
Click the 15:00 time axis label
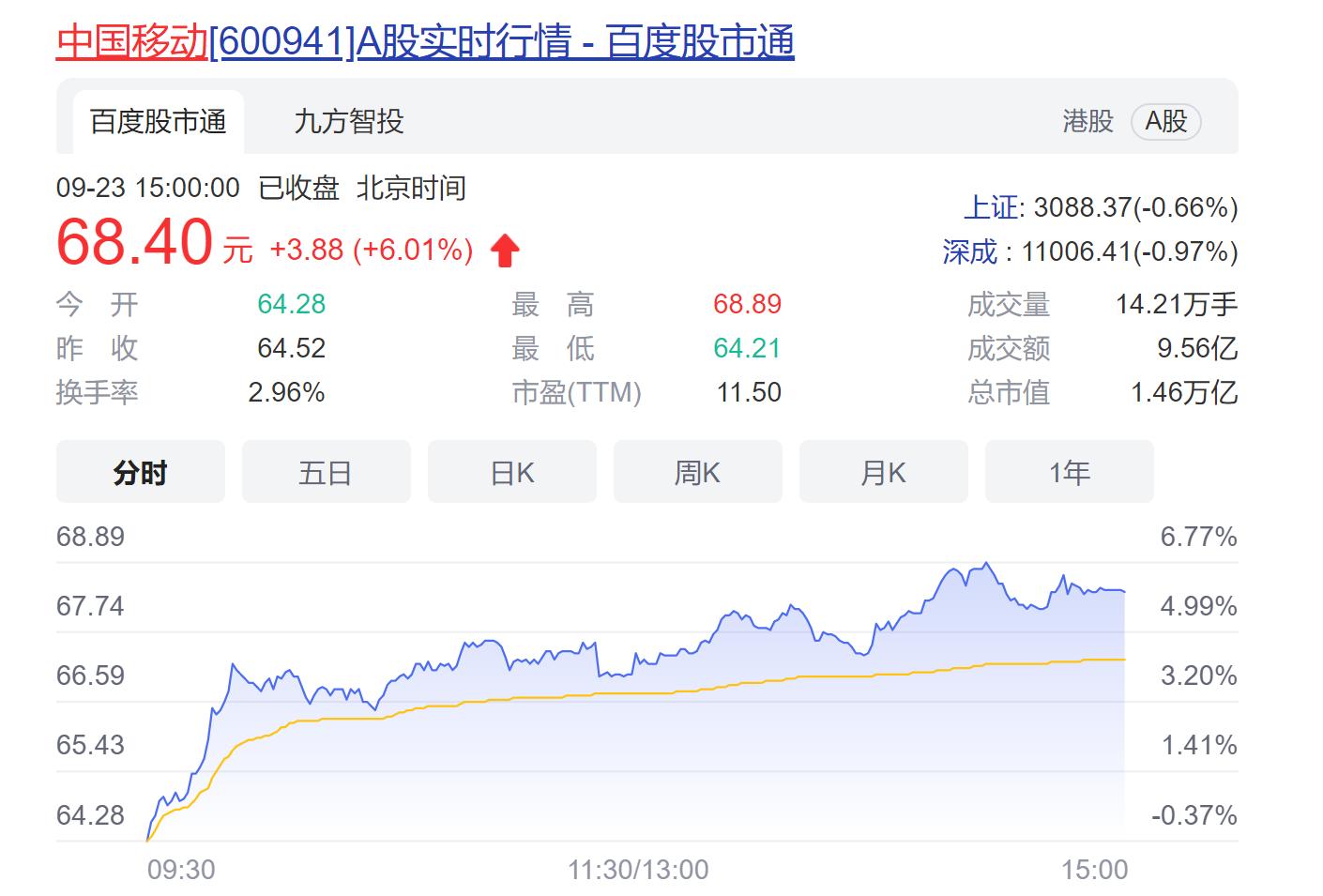point(1094,870)
